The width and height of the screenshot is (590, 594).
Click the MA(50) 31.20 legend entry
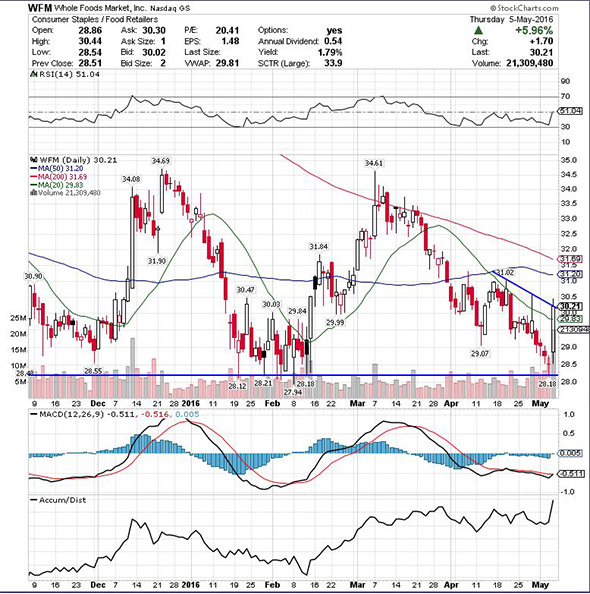pyautogui.click(x=56, y=169)
